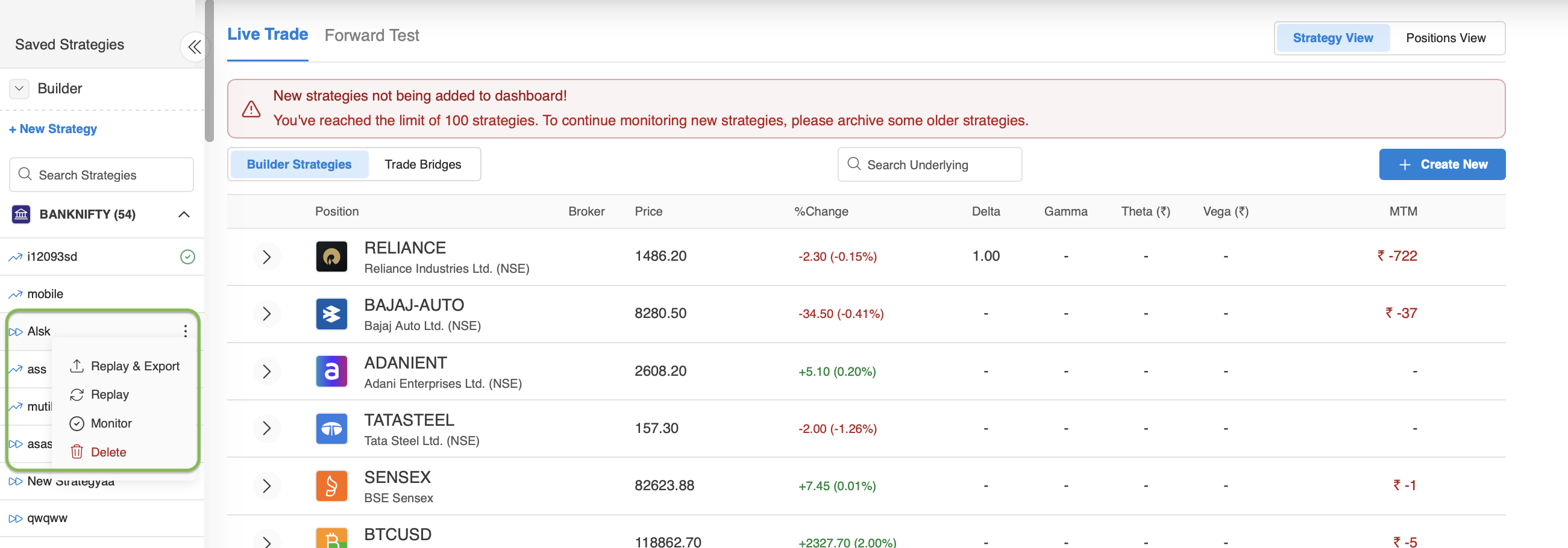Open the Forward Test tab
This screenshot has width=1568, height=548.
tap(372, 36)
